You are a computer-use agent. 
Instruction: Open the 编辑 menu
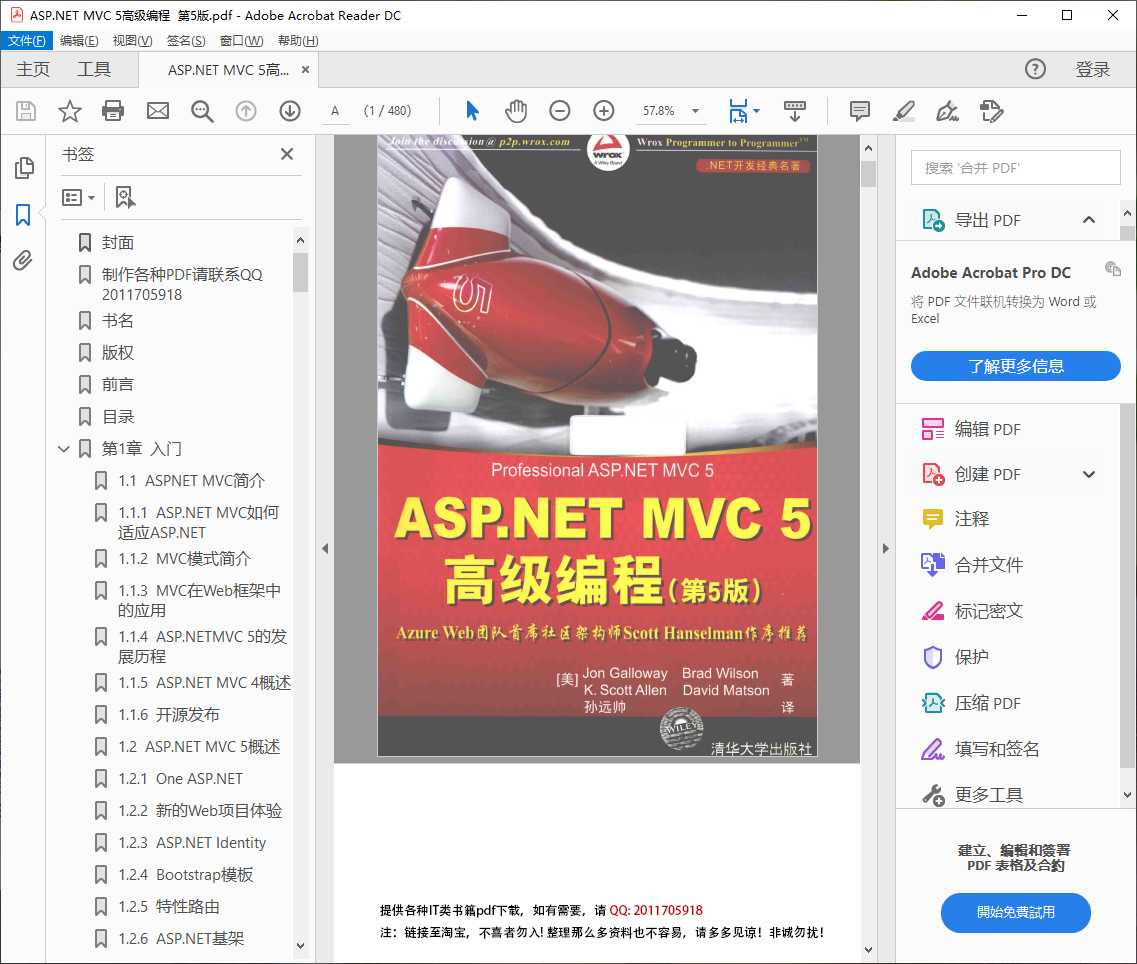point(79,41)
